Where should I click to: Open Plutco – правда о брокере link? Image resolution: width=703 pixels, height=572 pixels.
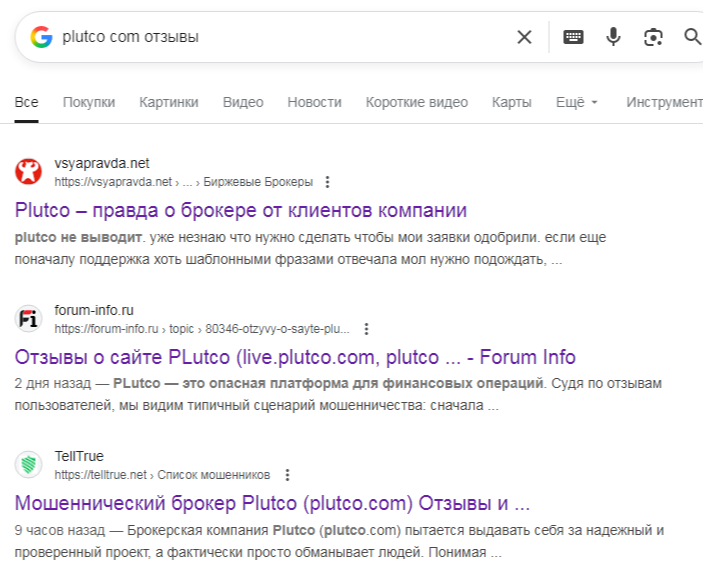(241, 210)
